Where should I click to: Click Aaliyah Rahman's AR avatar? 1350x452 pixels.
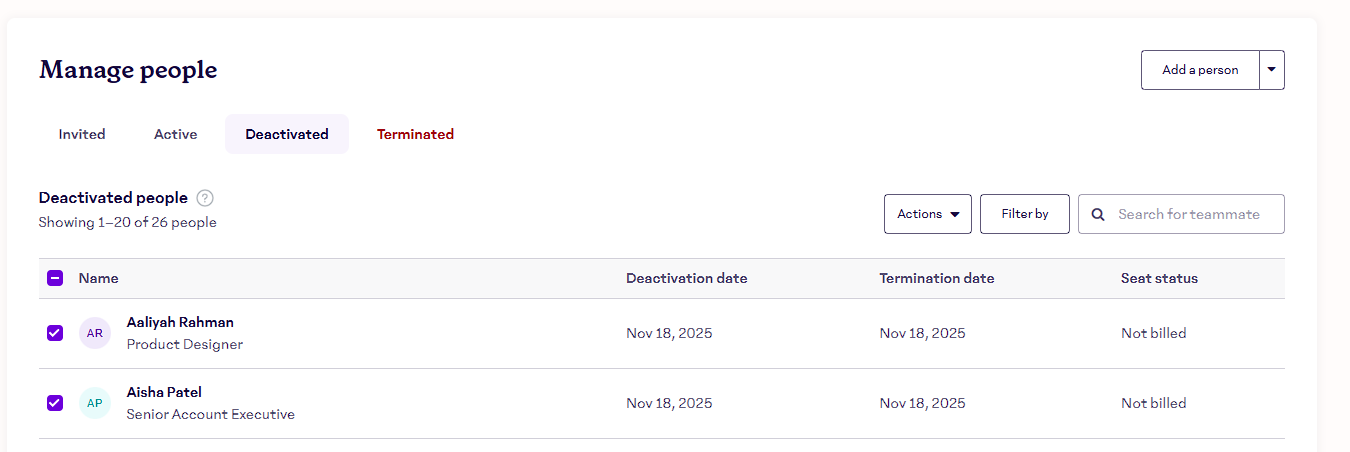point(95,333)
